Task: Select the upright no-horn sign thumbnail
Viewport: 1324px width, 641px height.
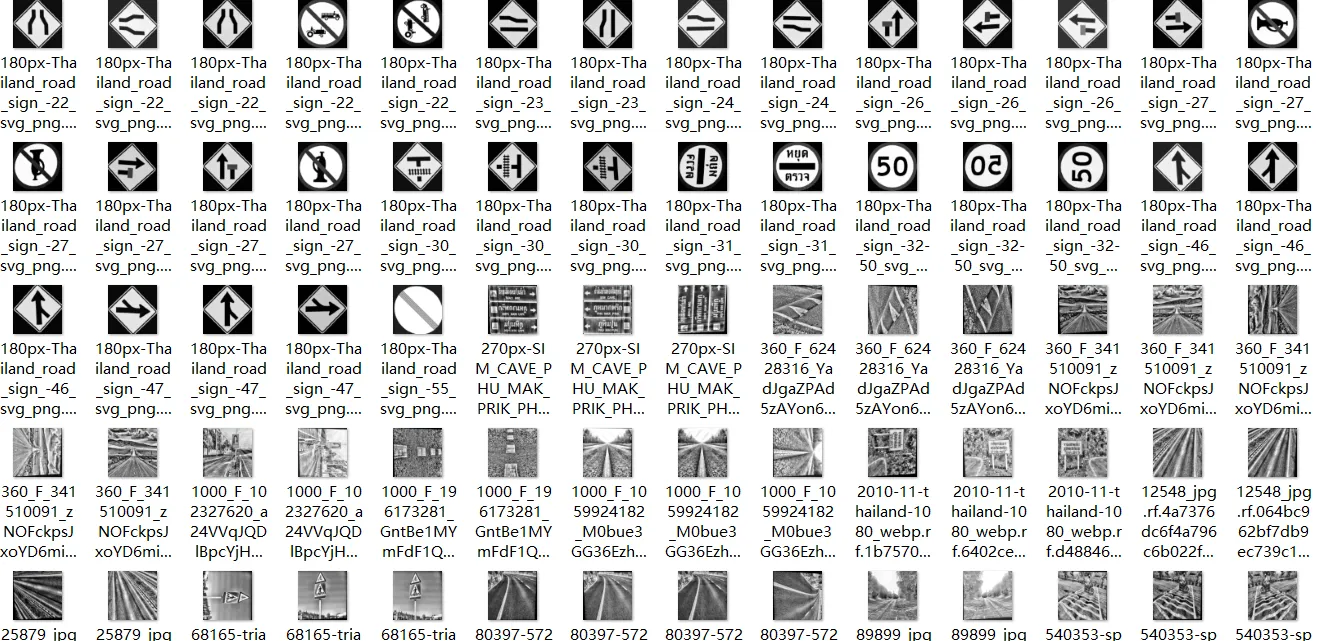Action: point(1273,24)
